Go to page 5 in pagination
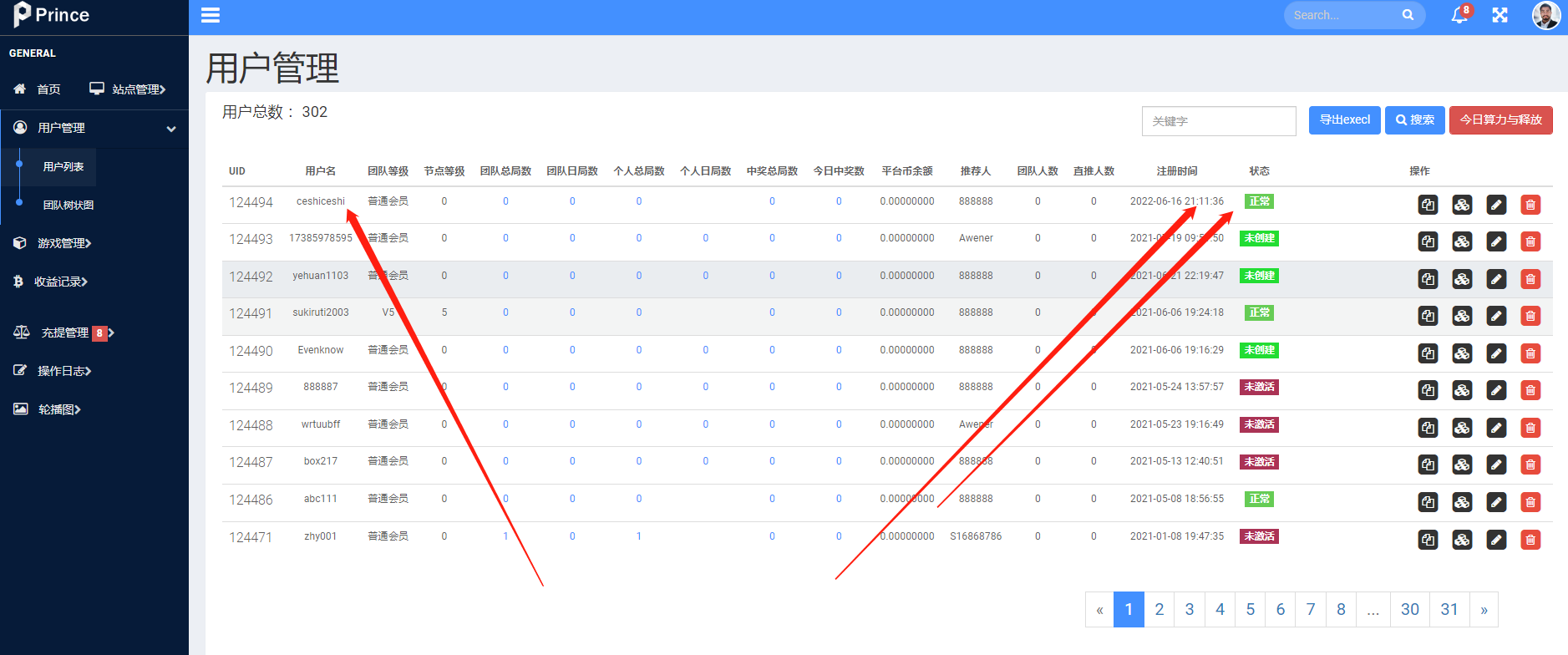Image resolution: width=1568 pixels, height=655 pixels. pos(1251,609)
